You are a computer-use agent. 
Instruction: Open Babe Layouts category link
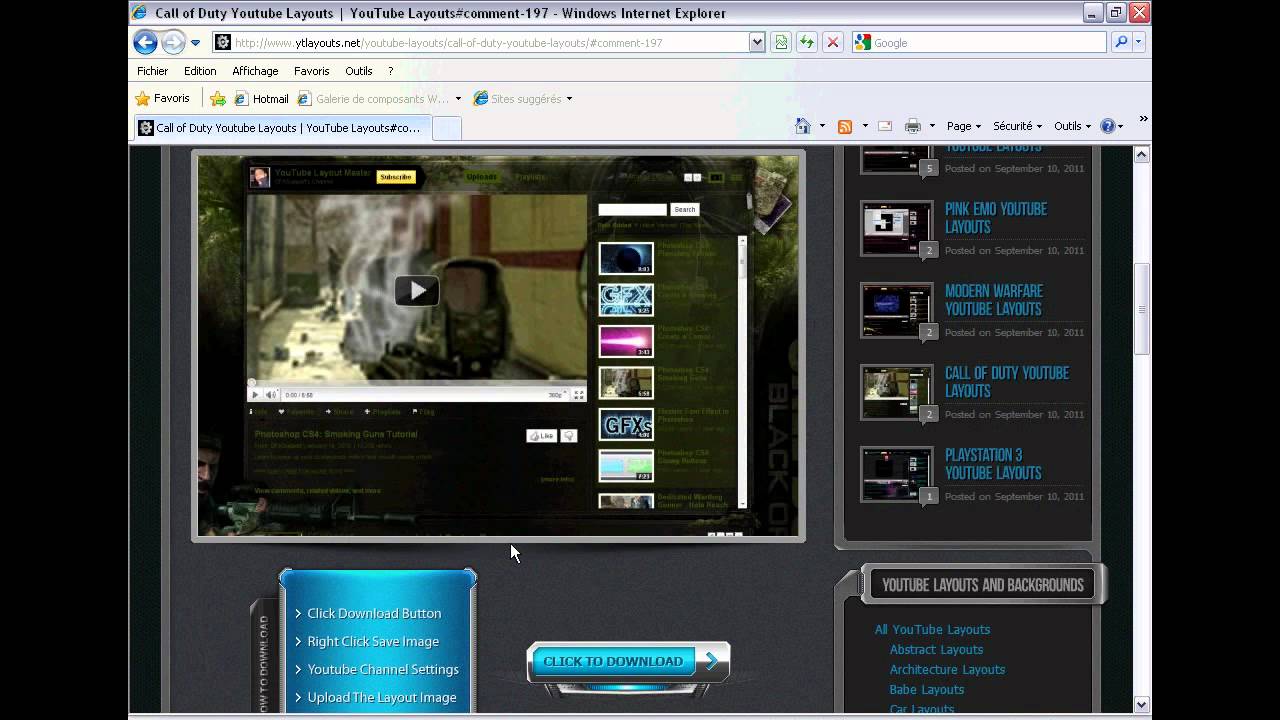[927, 689]
